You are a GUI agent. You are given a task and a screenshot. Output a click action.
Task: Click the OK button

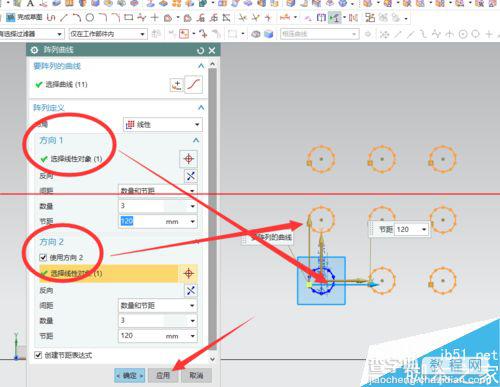[x=129, y=376]
